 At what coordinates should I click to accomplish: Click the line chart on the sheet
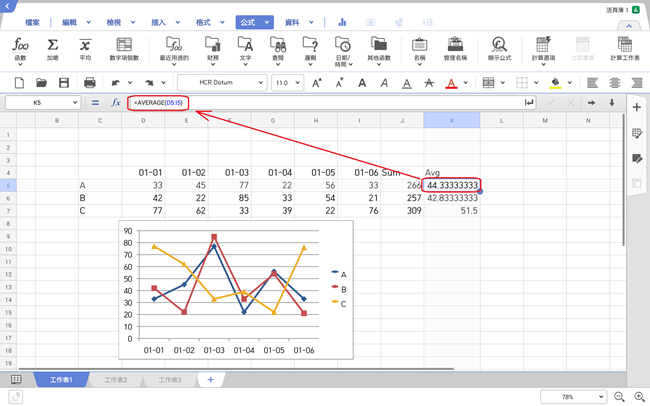[236, 290]
